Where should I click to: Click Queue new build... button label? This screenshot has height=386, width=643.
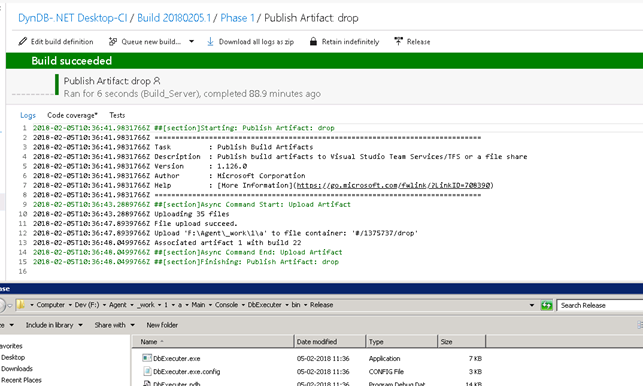[151, 41]
